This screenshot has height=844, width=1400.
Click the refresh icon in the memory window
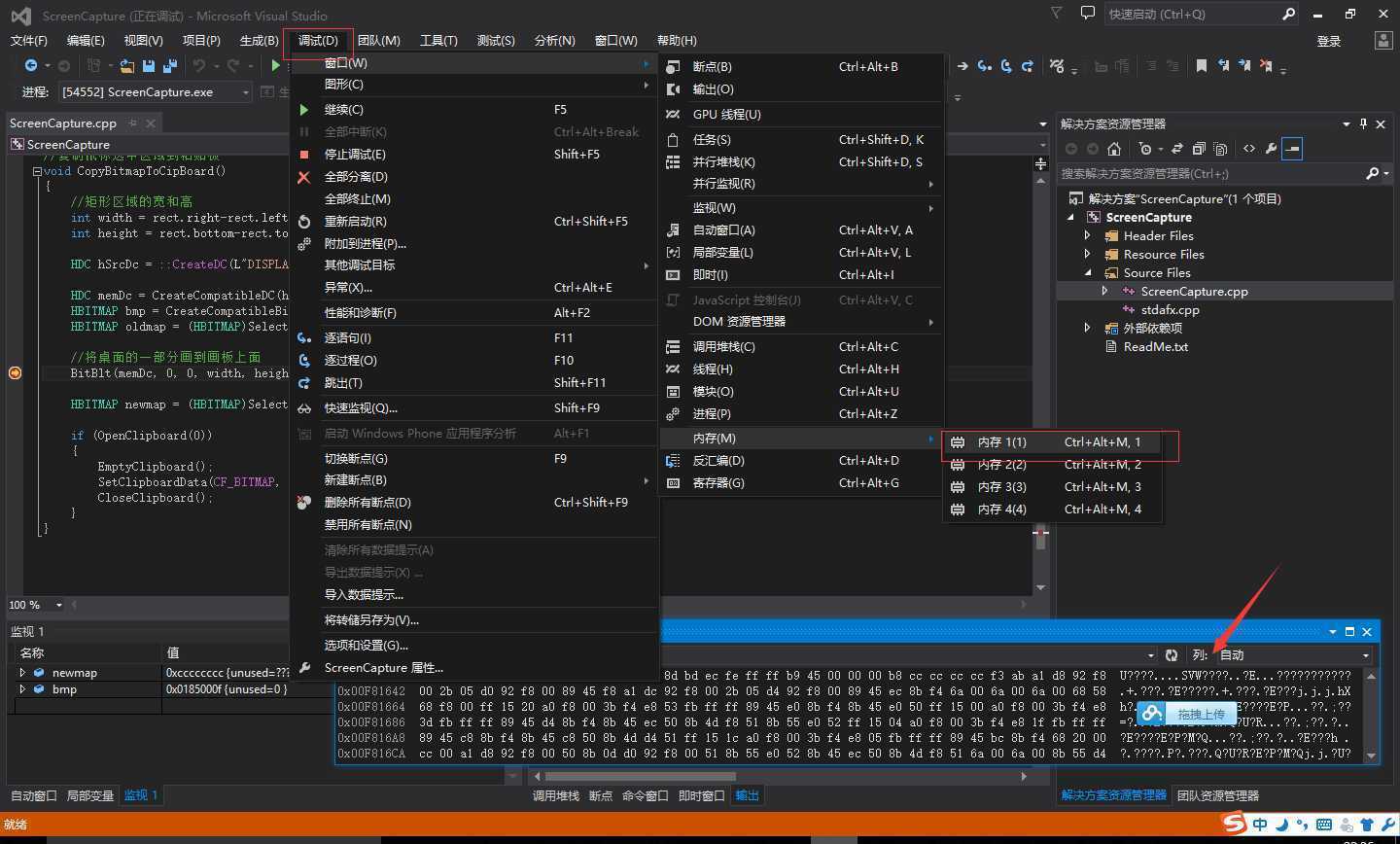[x=1172, y=655]
